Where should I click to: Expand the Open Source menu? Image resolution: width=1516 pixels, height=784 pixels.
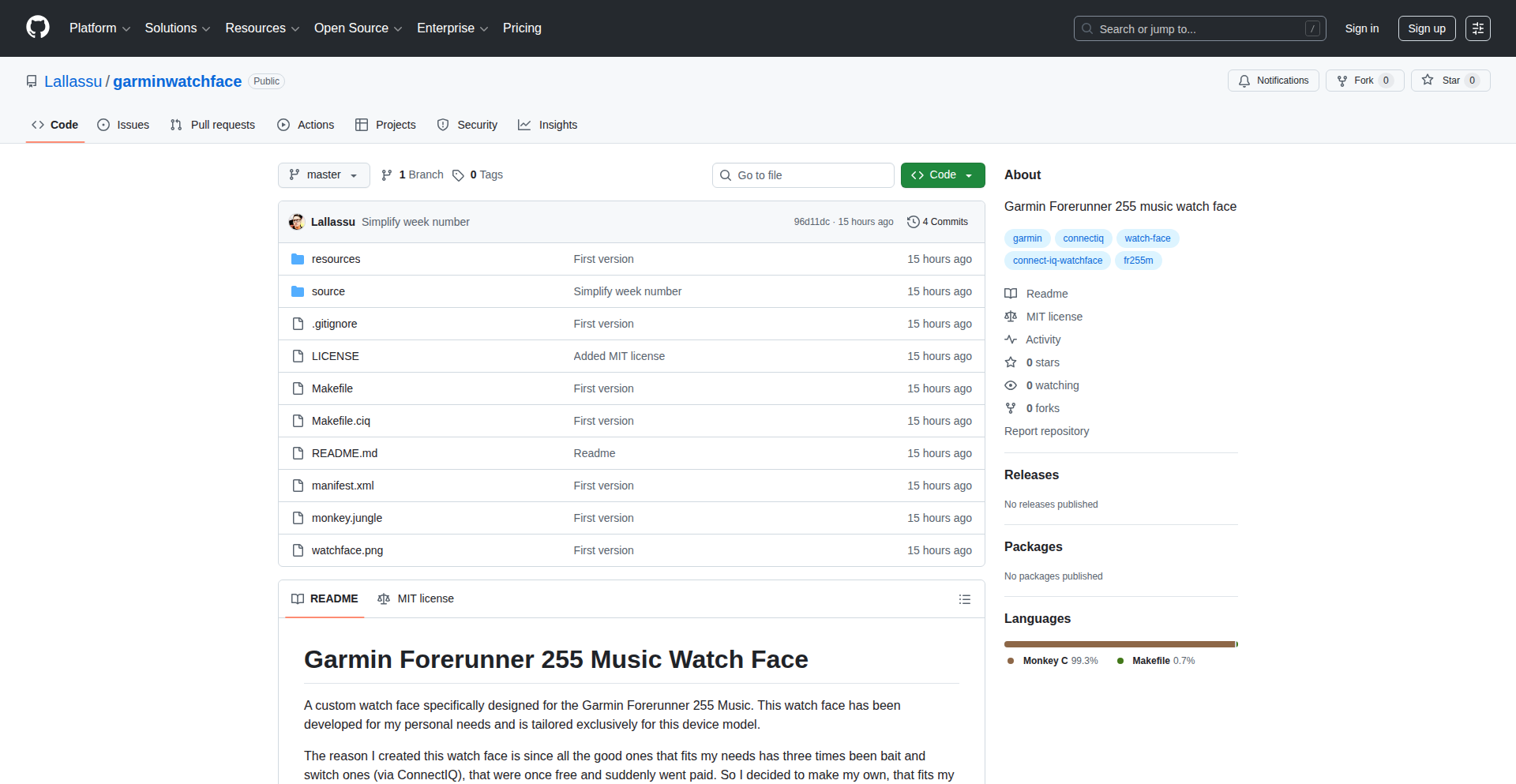coord(358,28)
